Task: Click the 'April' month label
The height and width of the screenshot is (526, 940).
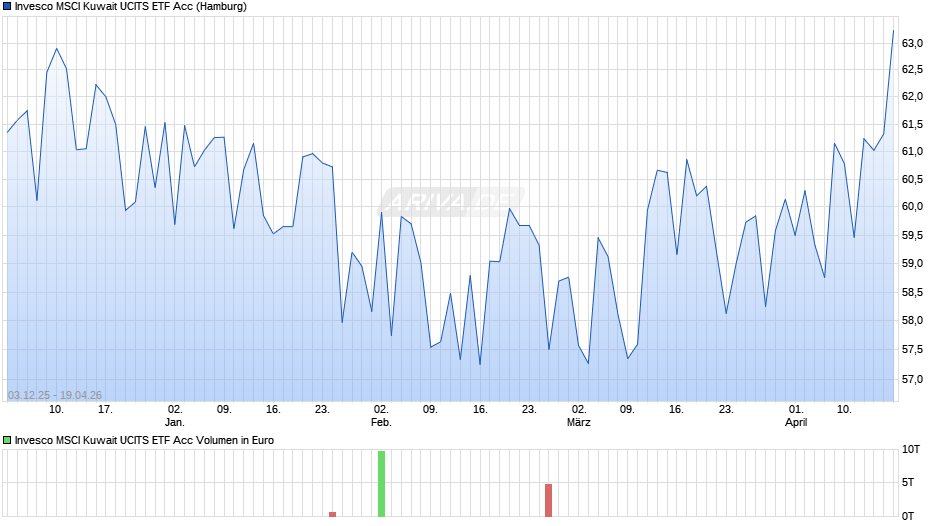Action: [796, 422]
